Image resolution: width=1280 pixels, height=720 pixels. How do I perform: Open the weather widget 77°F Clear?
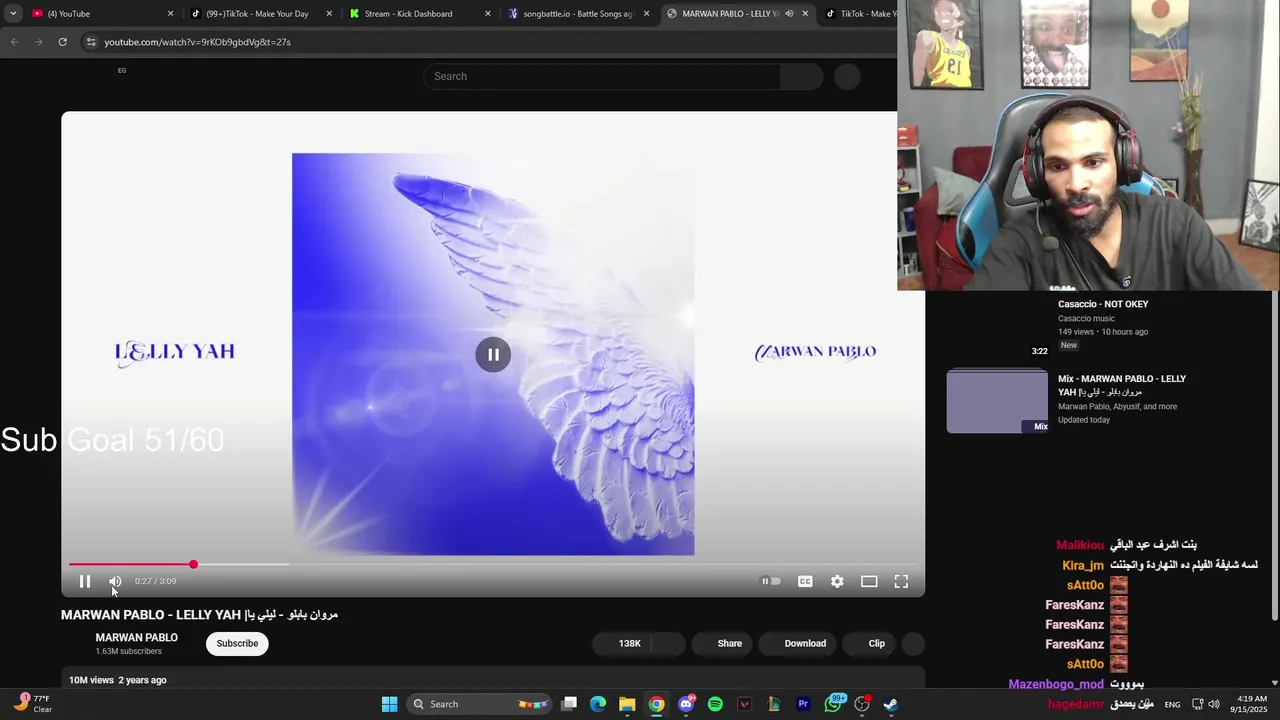(33, 703)
